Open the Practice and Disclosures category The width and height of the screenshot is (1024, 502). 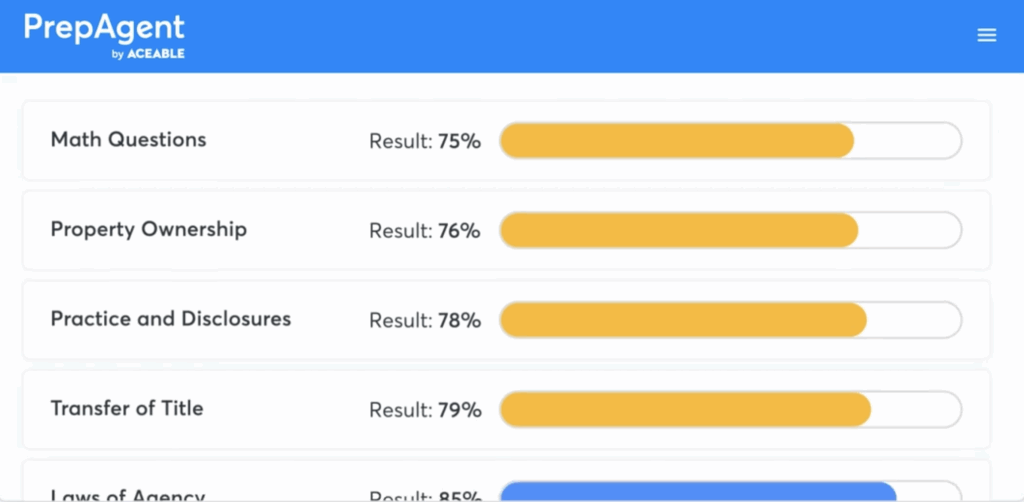click(171, 320)
